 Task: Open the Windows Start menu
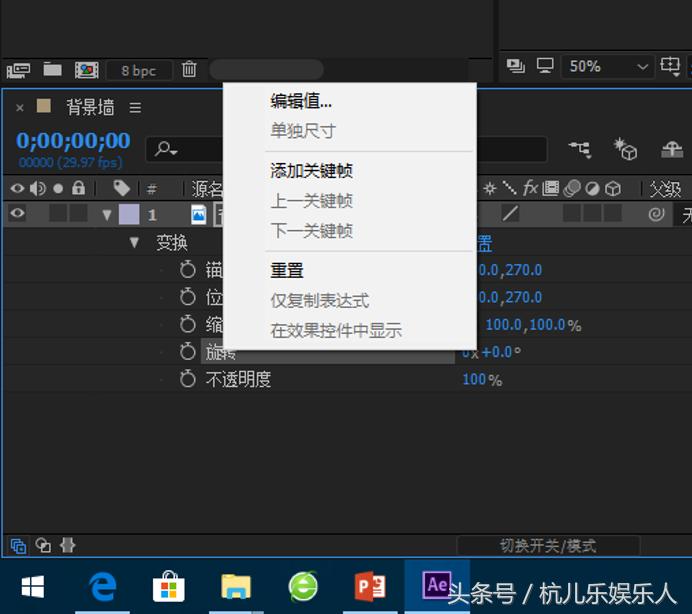[33, 587]
